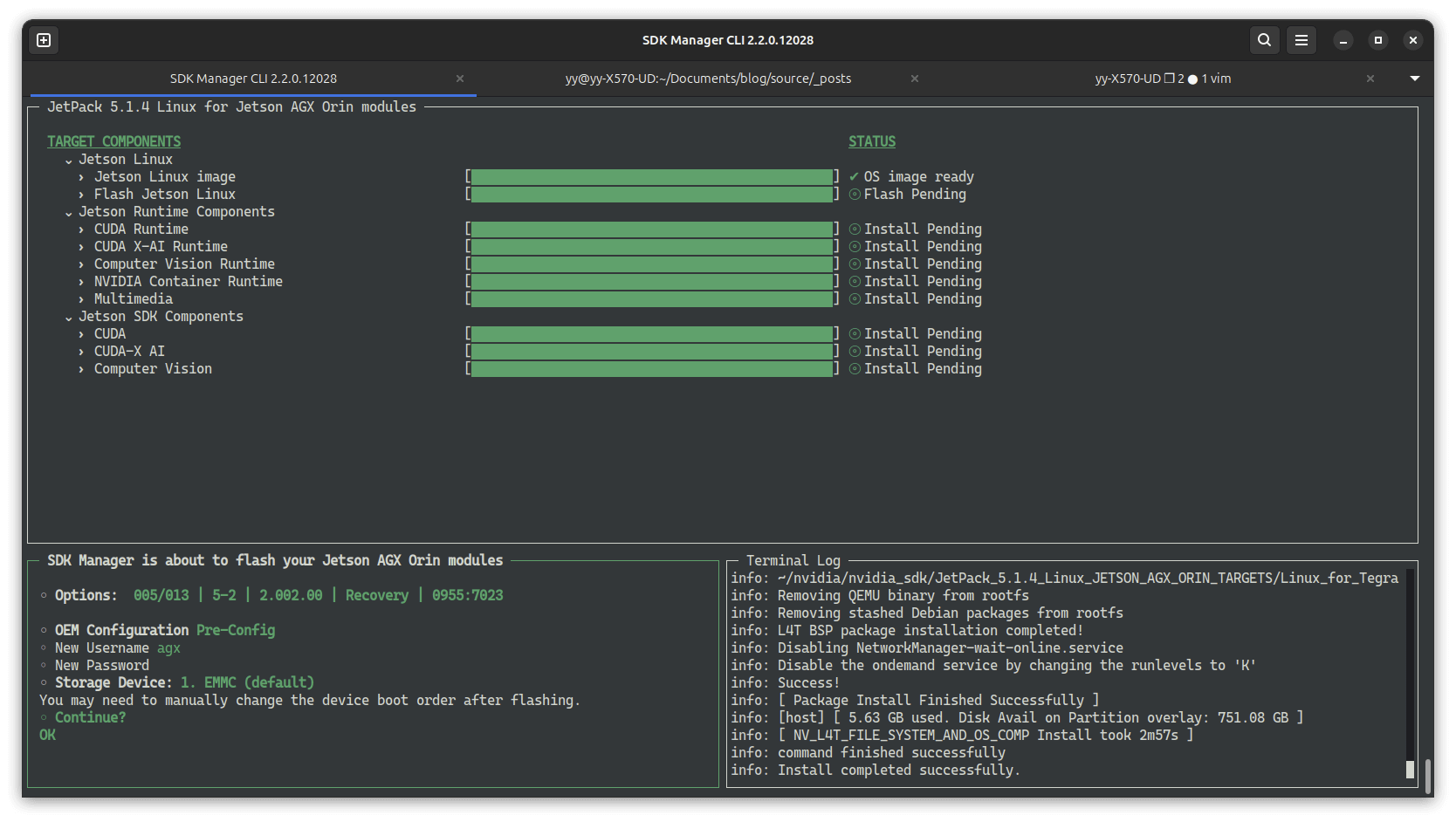This screenshot has height=822, width=1456.
Task: Click NVIDIA Container Runtime pending status icon
Action: coord(855,281)
